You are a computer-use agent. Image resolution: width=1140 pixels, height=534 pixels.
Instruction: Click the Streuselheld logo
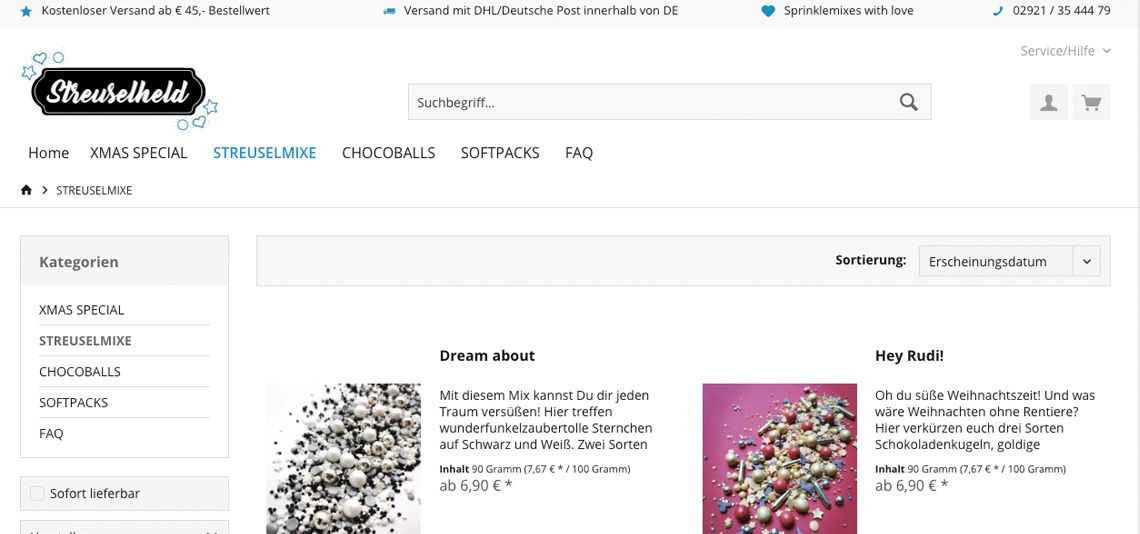coord(120,90)
